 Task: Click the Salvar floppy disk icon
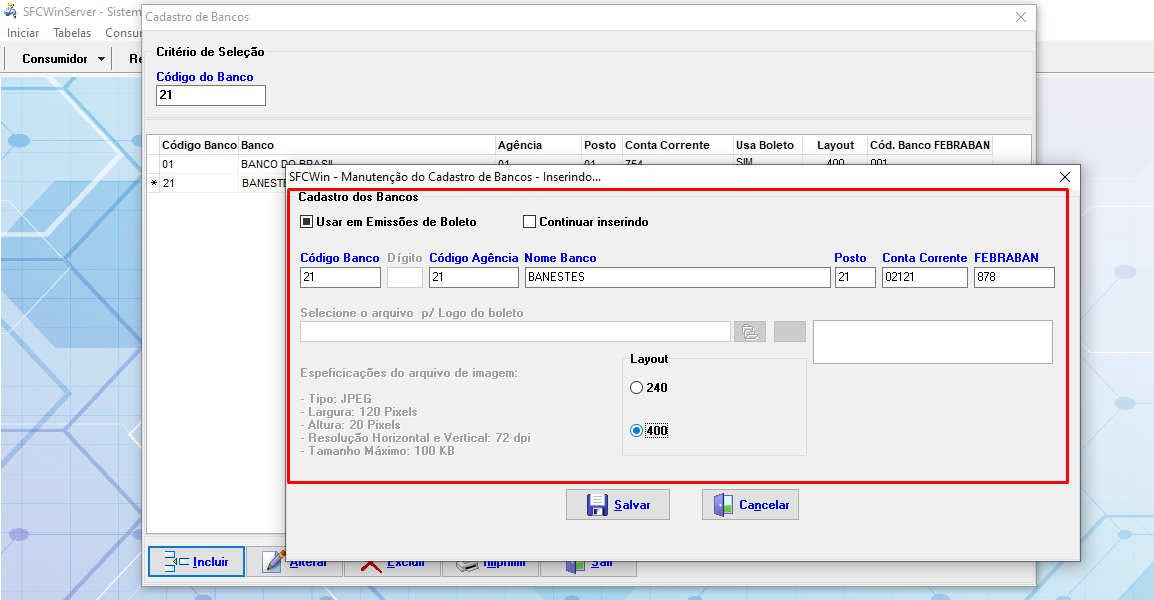(x=596, y=505)
